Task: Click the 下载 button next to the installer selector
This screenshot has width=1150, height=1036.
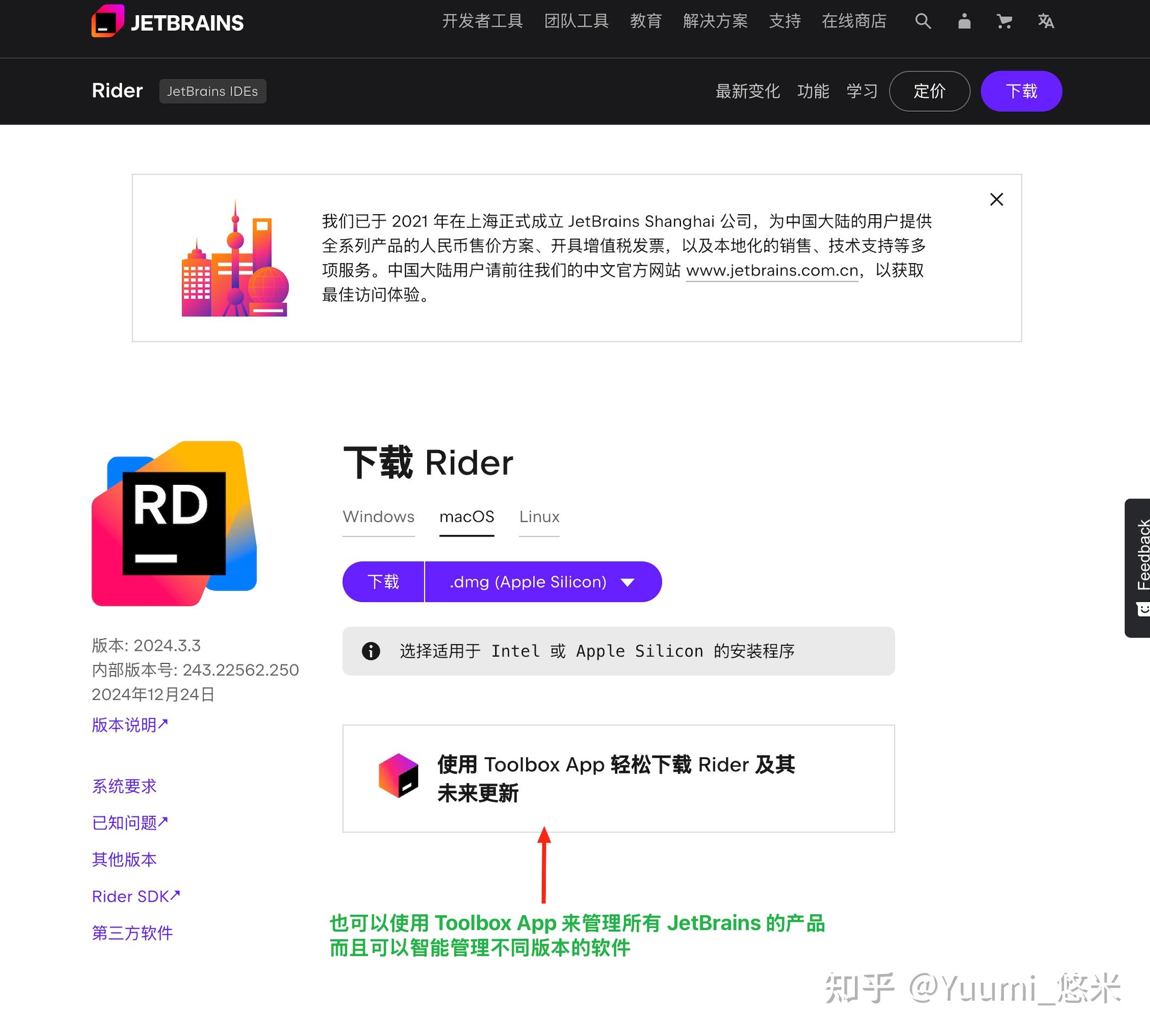Action: click(x=383, y=582)
